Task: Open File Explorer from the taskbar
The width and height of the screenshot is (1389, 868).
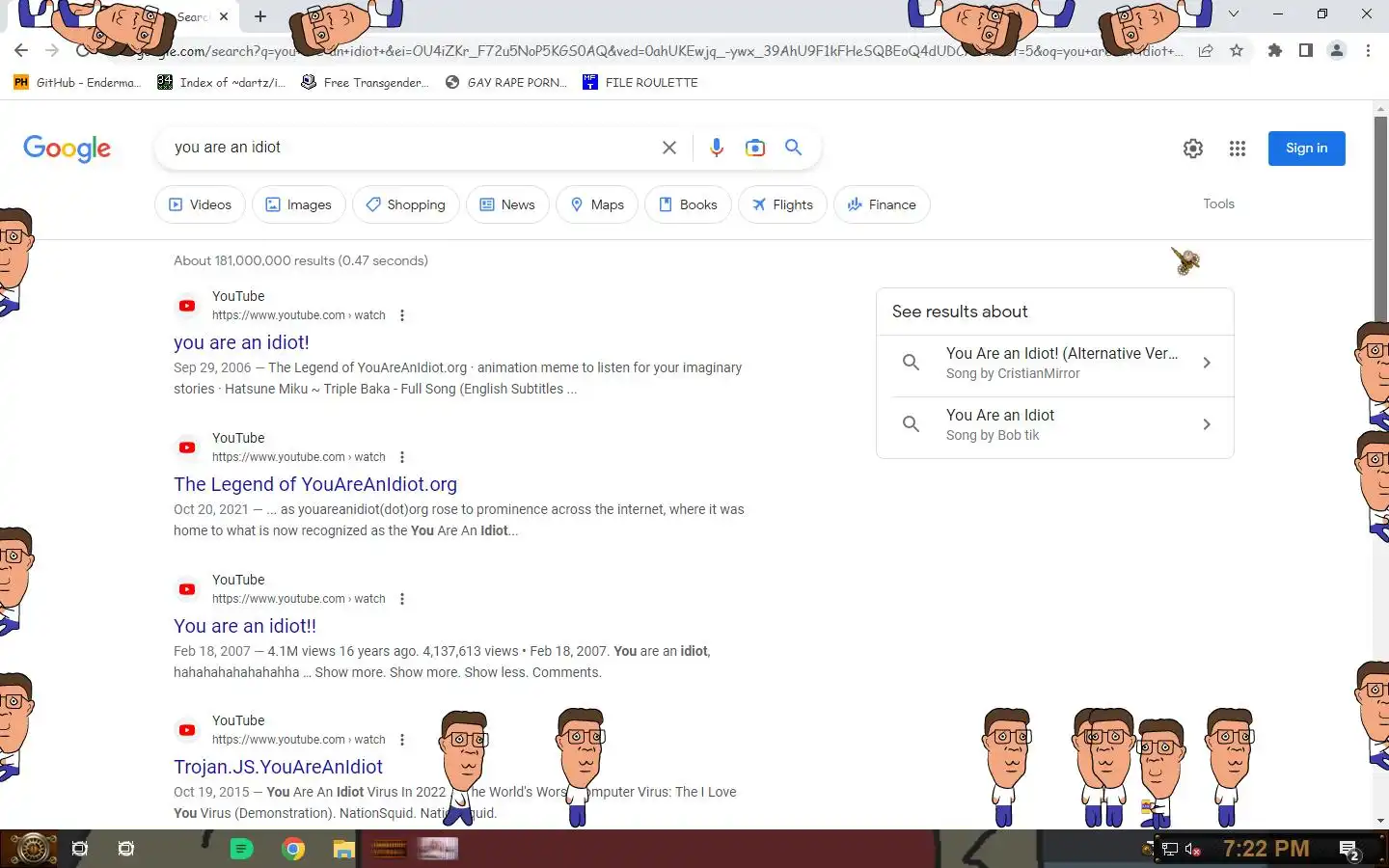Action: 344,849
